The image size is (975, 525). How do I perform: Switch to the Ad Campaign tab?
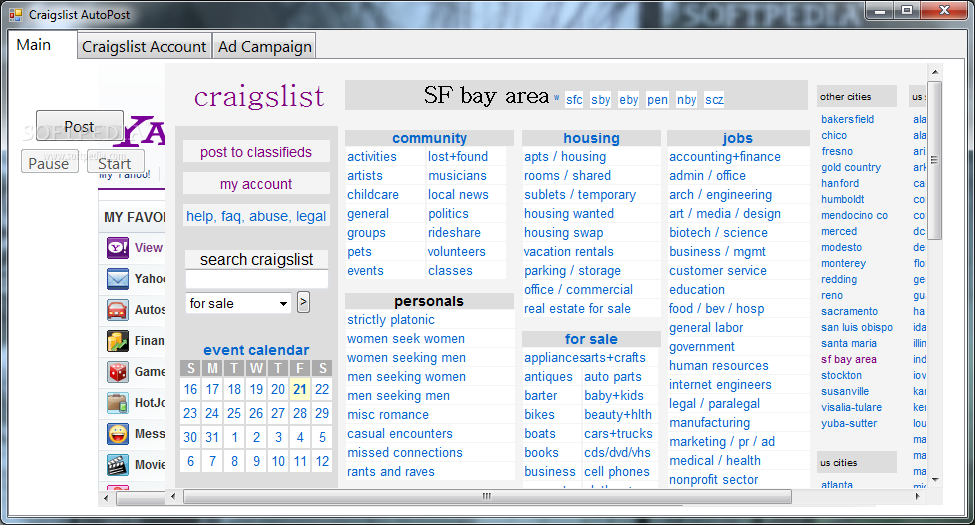click(264, 47)
